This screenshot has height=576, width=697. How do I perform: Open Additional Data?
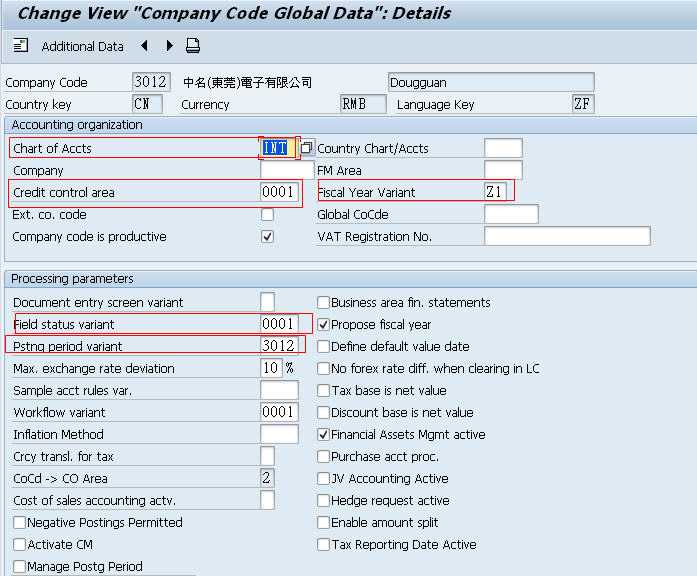click(82, 46)
